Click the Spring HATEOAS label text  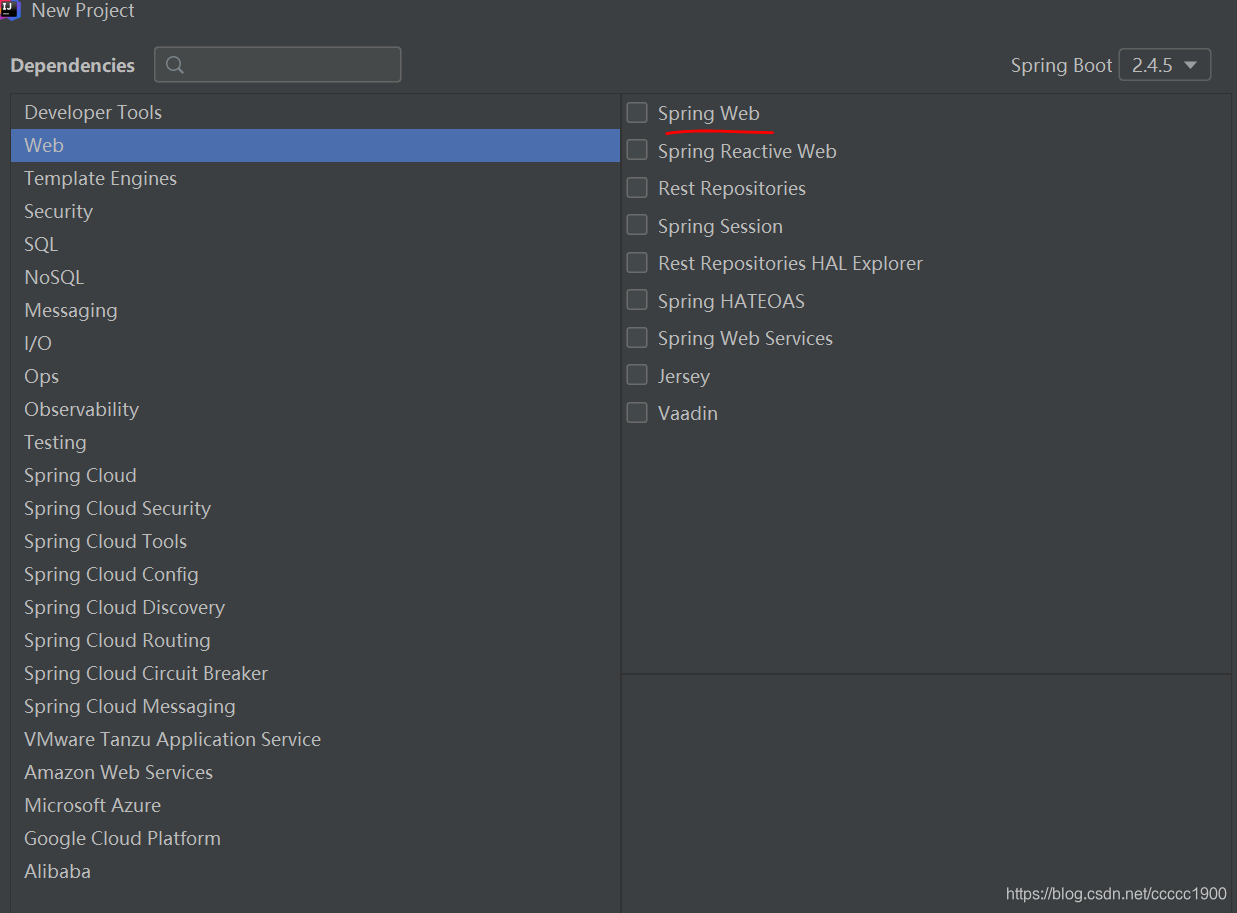pyautogui.click(x=731, y=301)
